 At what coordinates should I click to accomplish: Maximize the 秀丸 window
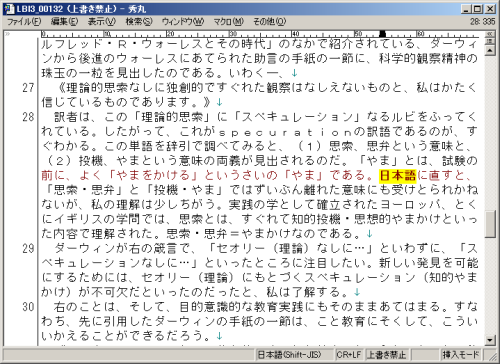point(478,9)
